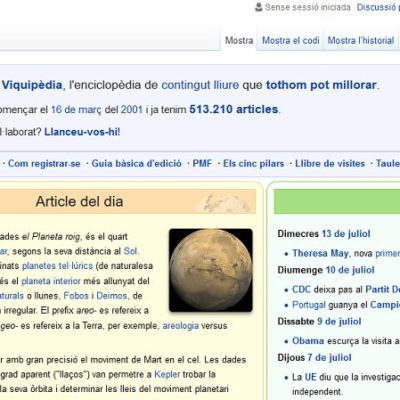400x400 pixels.
Task: Open the Mostra l'historial tab
Action: pyautogui.click(x=361, y=41)
